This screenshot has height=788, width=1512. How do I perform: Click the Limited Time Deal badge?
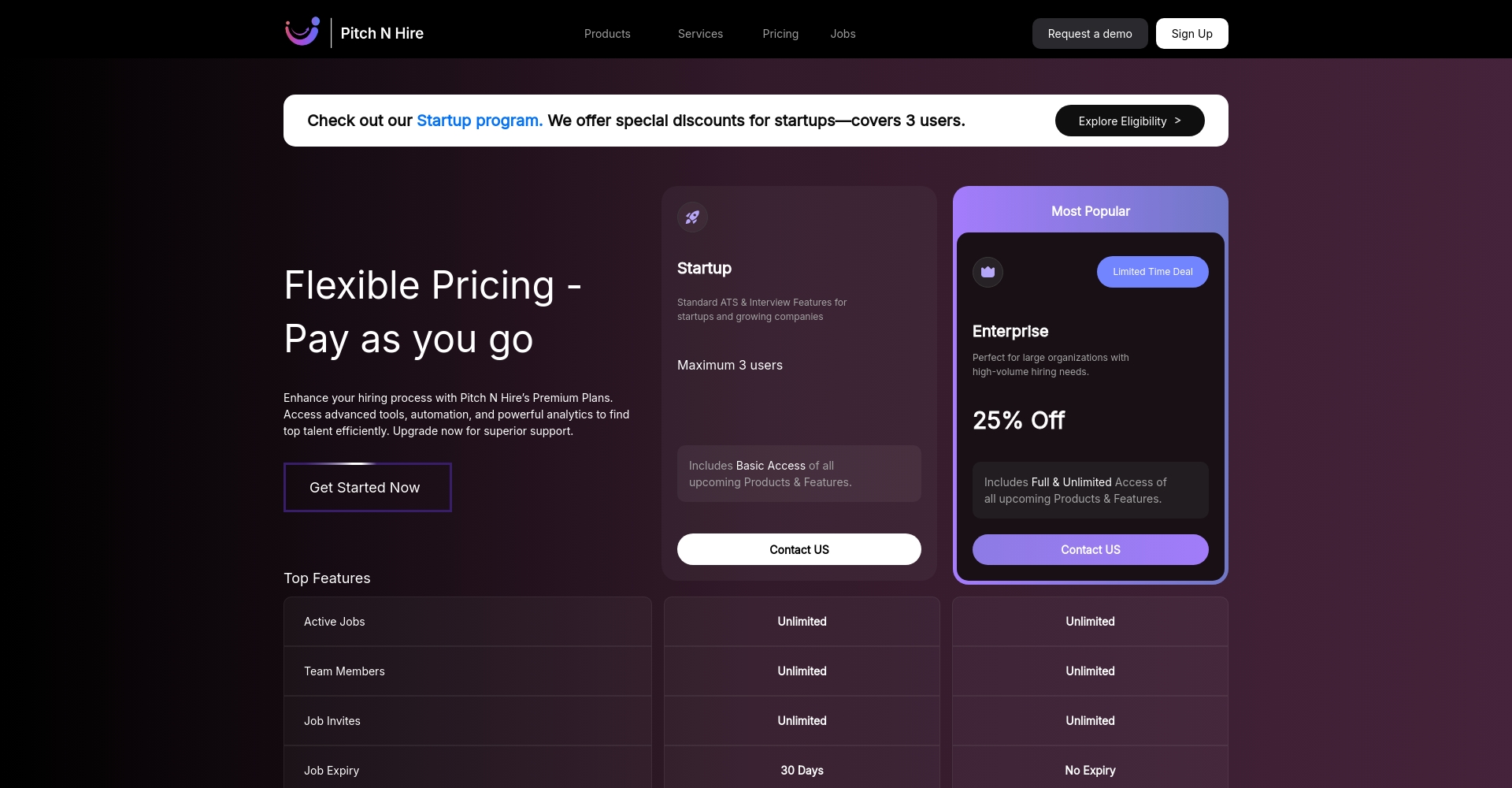pyautogui.click(x=1152, y=272)
